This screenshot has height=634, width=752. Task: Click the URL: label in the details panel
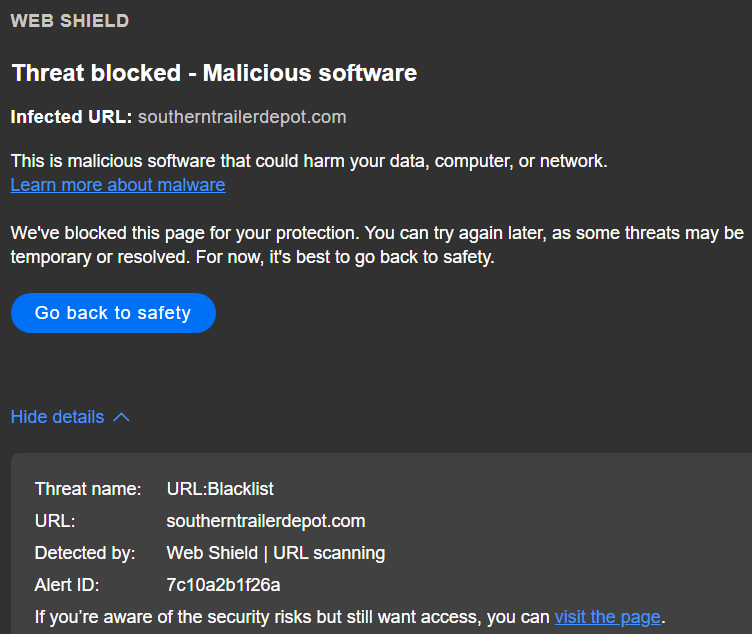pos(55,521)
